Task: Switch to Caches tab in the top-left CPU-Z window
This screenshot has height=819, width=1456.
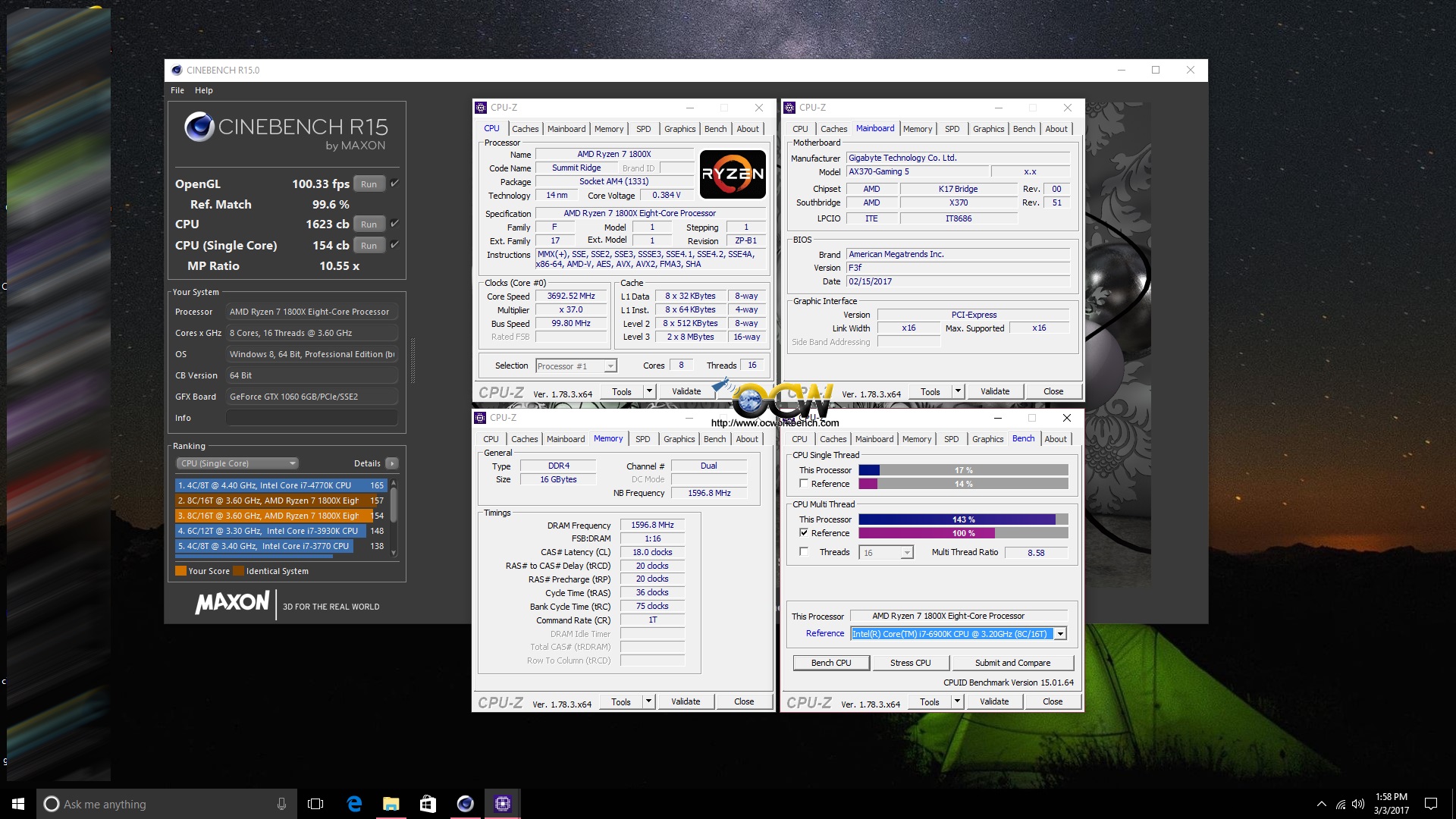Action: pyautogui.click(x=525, y=129)
